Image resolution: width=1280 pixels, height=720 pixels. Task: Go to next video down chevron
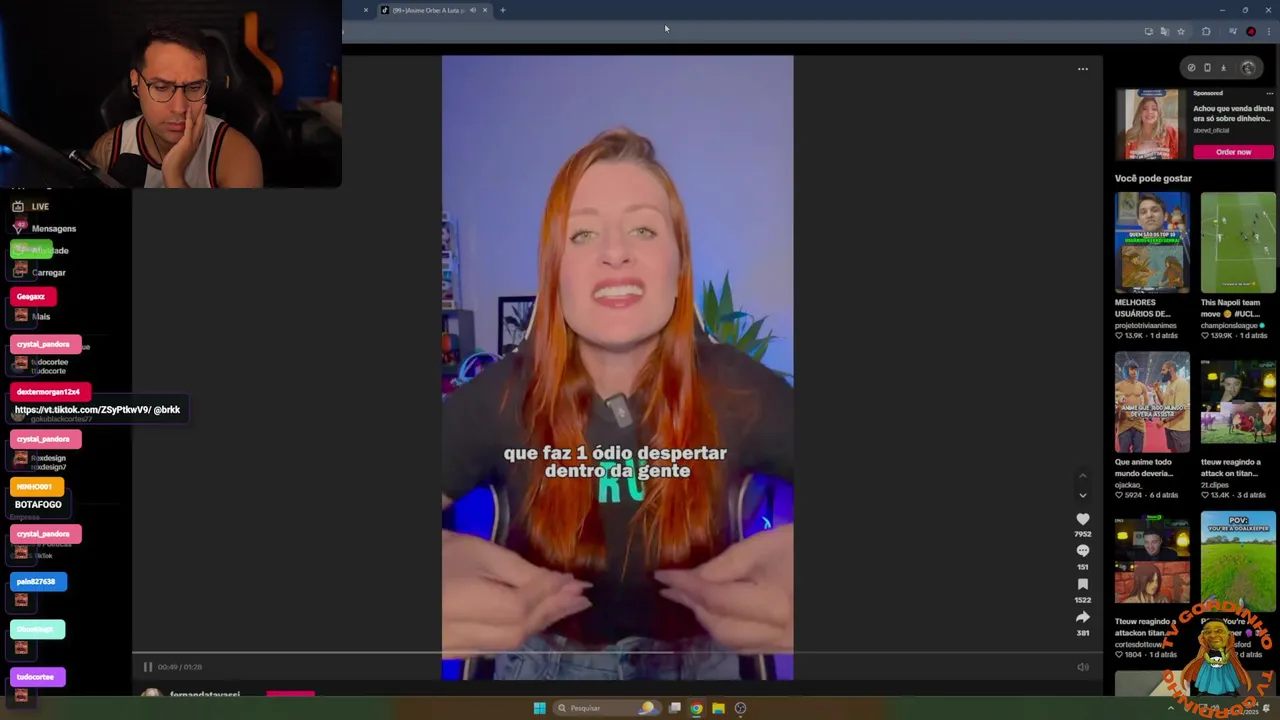coord(1082,495)
